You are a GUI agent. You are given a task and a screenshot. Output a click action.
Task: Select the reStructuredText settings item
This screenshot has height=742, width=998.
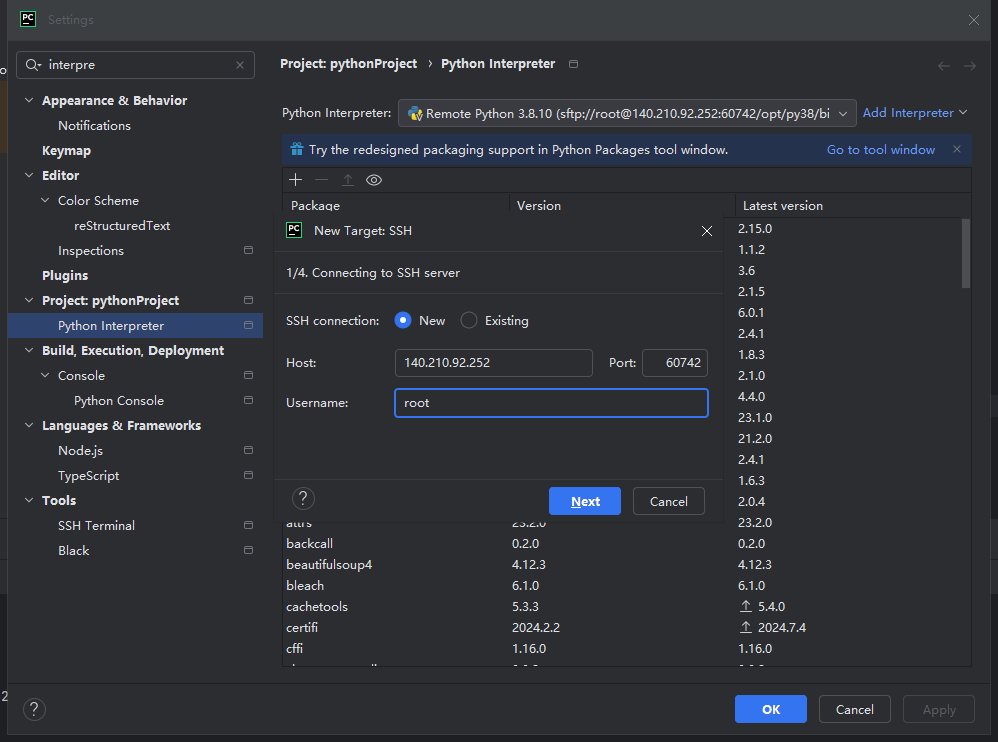tap(122, 225)
